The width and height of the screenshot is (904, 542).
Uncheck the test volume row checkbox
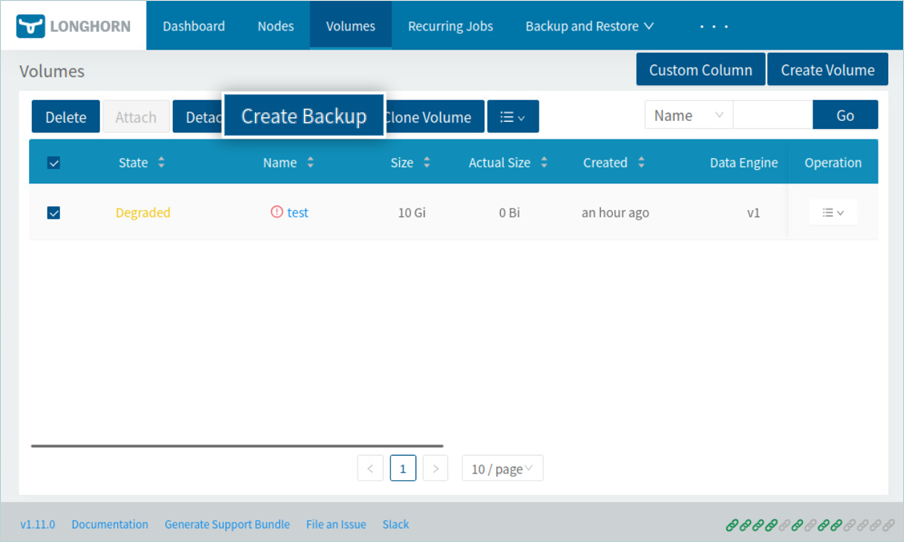54,212
